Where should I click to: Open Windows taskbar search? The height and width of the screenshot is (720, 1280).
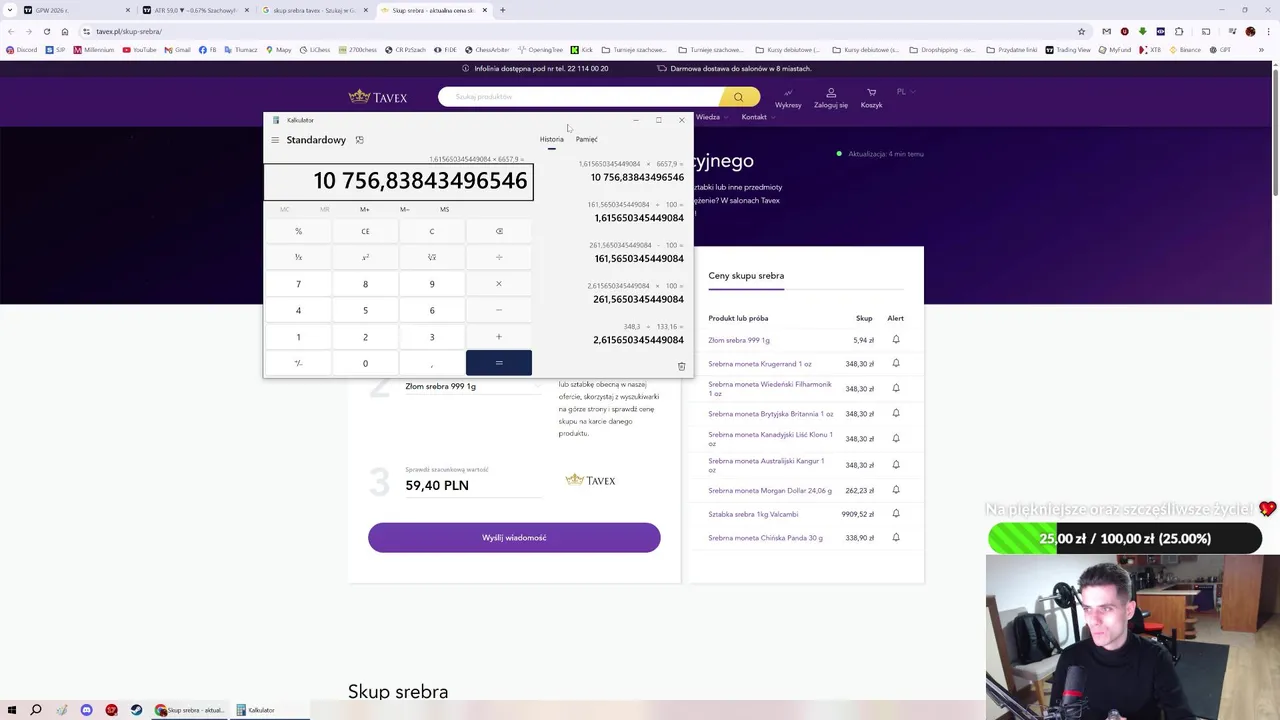(36, 710)
